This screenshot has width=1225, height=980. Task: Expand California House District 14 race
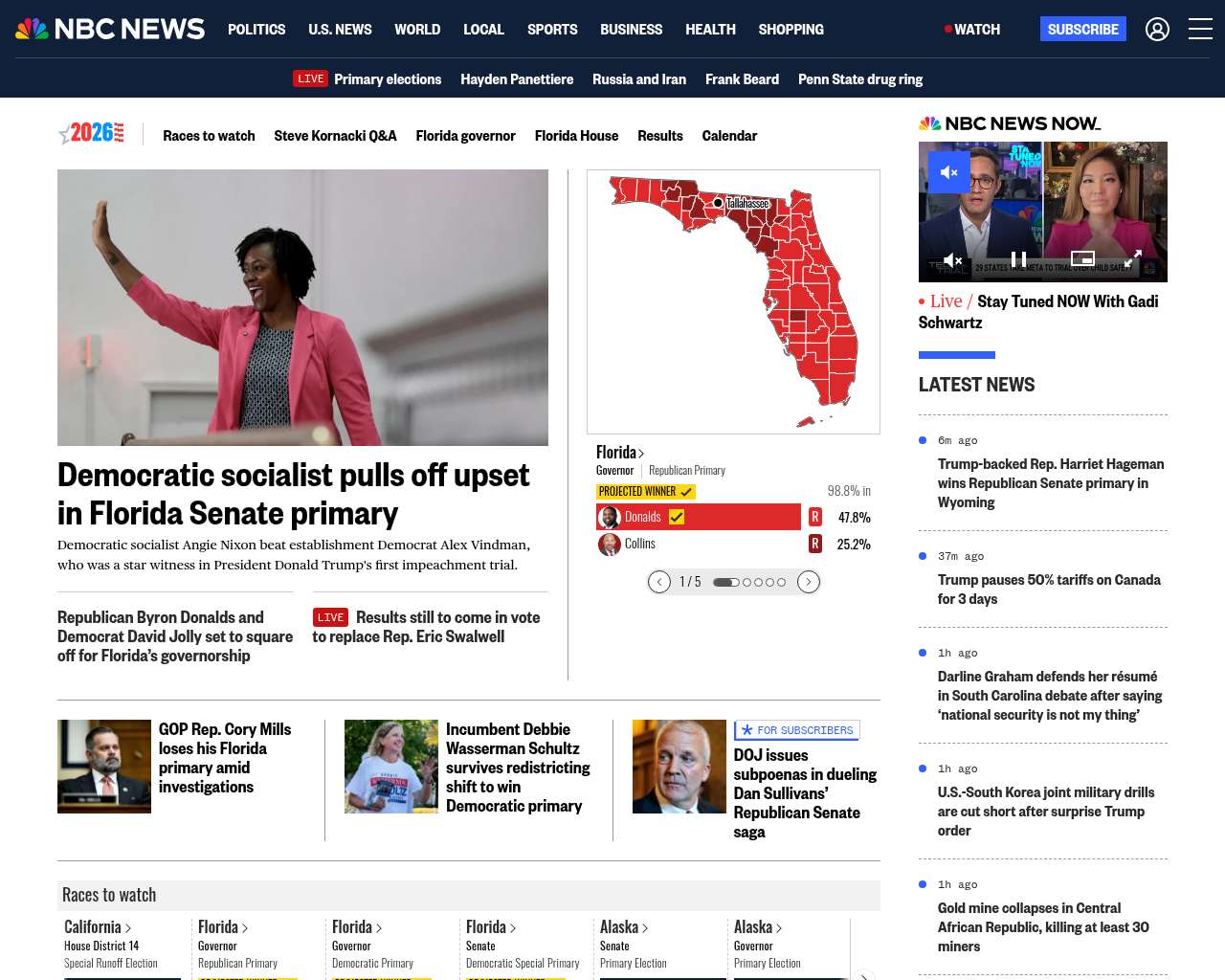click(x=98, y=927)
